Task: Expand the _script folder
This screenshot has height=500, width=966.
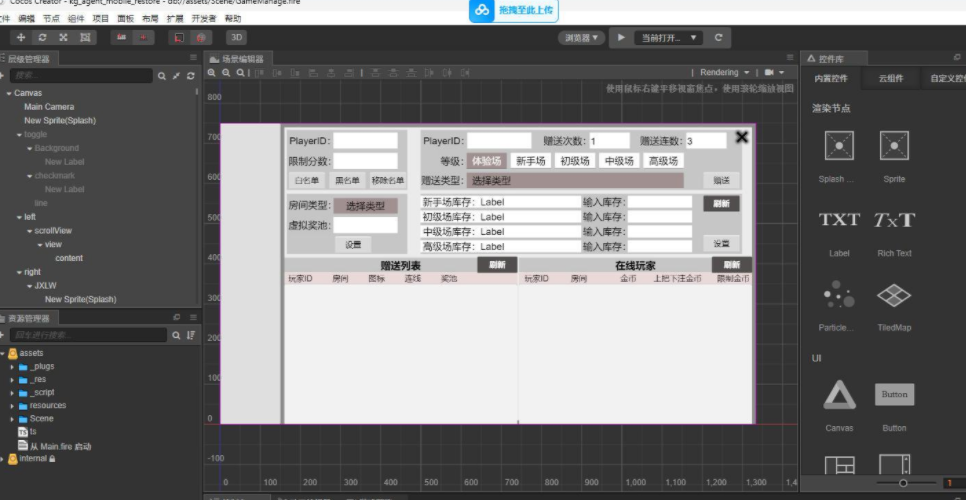Action: pos(12,392)
